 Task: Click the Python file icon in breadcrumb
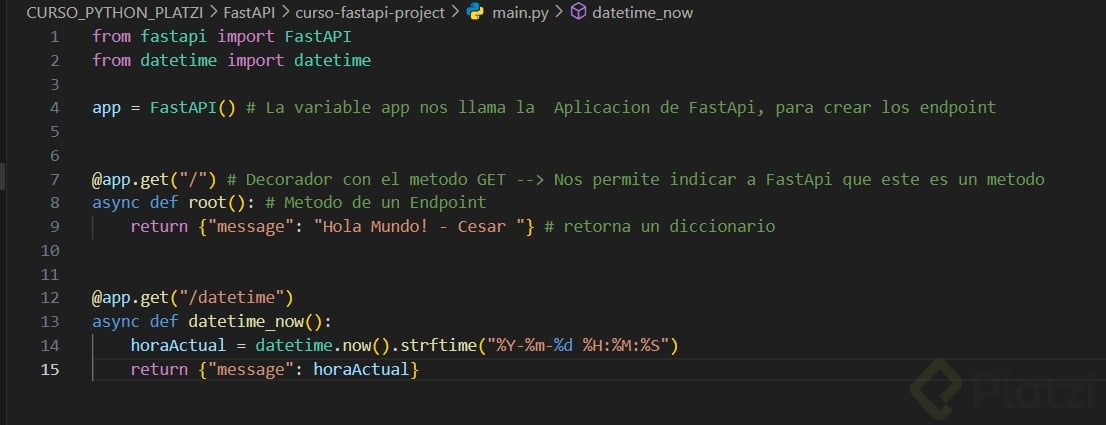pyautogui.click(x=475, y=12)
